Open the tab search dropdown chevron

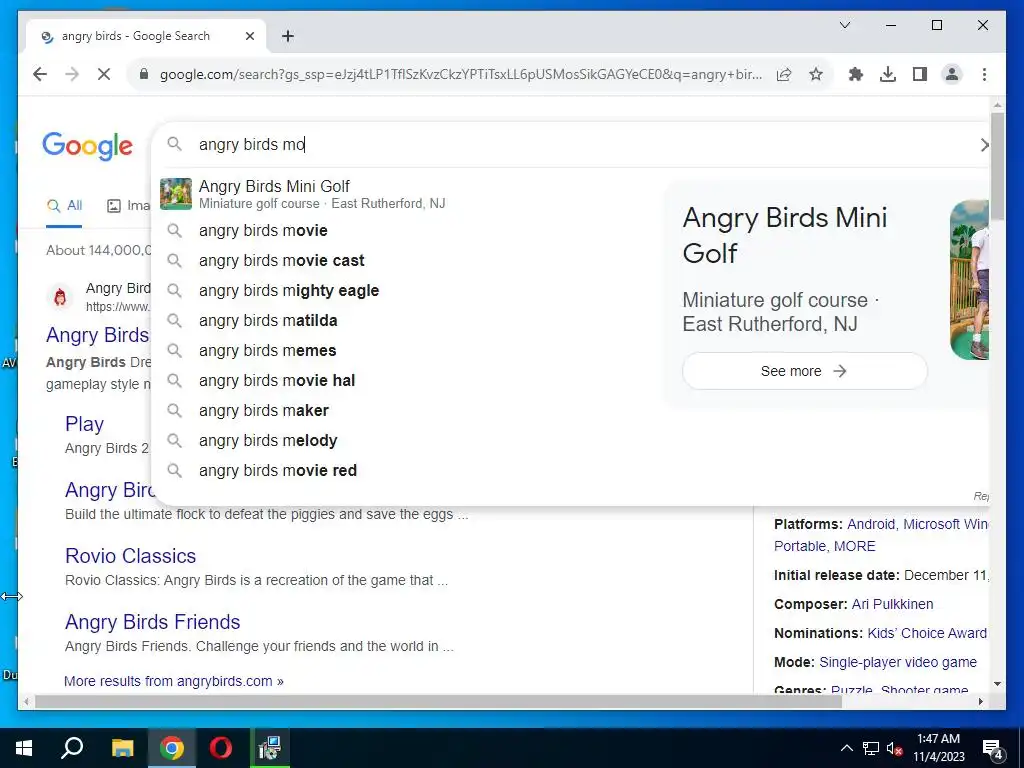pos(844,25)
